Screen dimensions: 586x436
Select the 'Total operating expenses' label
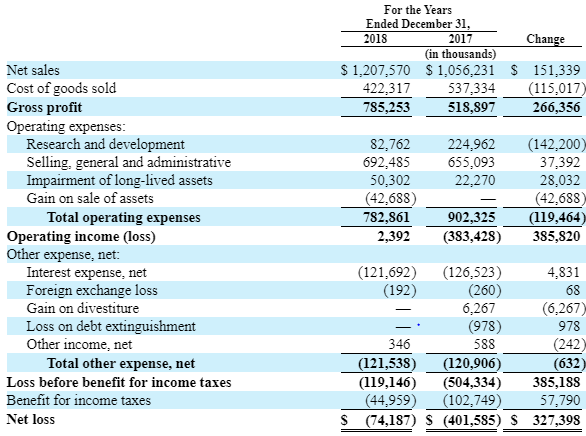click(124, 217)
